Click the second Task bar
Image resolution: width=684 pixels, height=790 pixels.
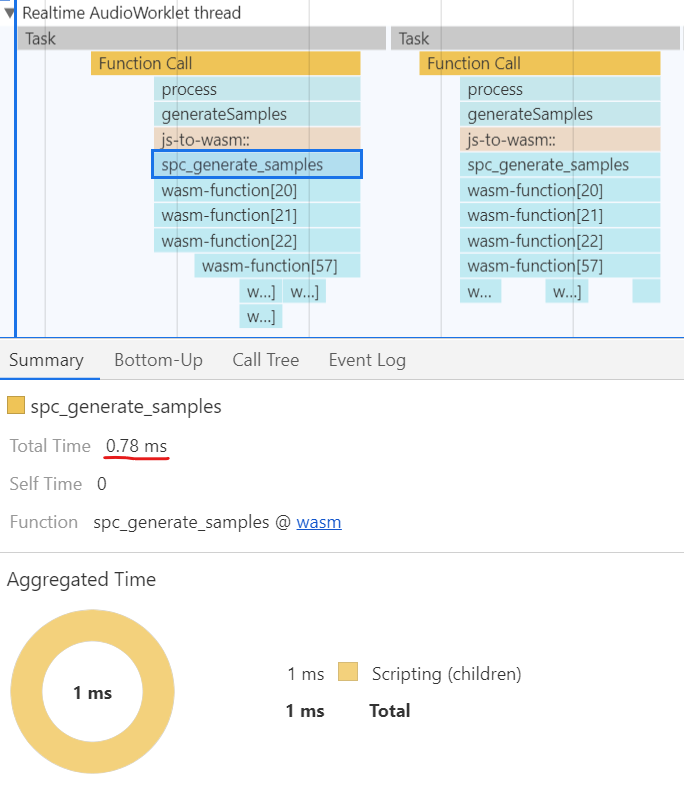point(535,38)
